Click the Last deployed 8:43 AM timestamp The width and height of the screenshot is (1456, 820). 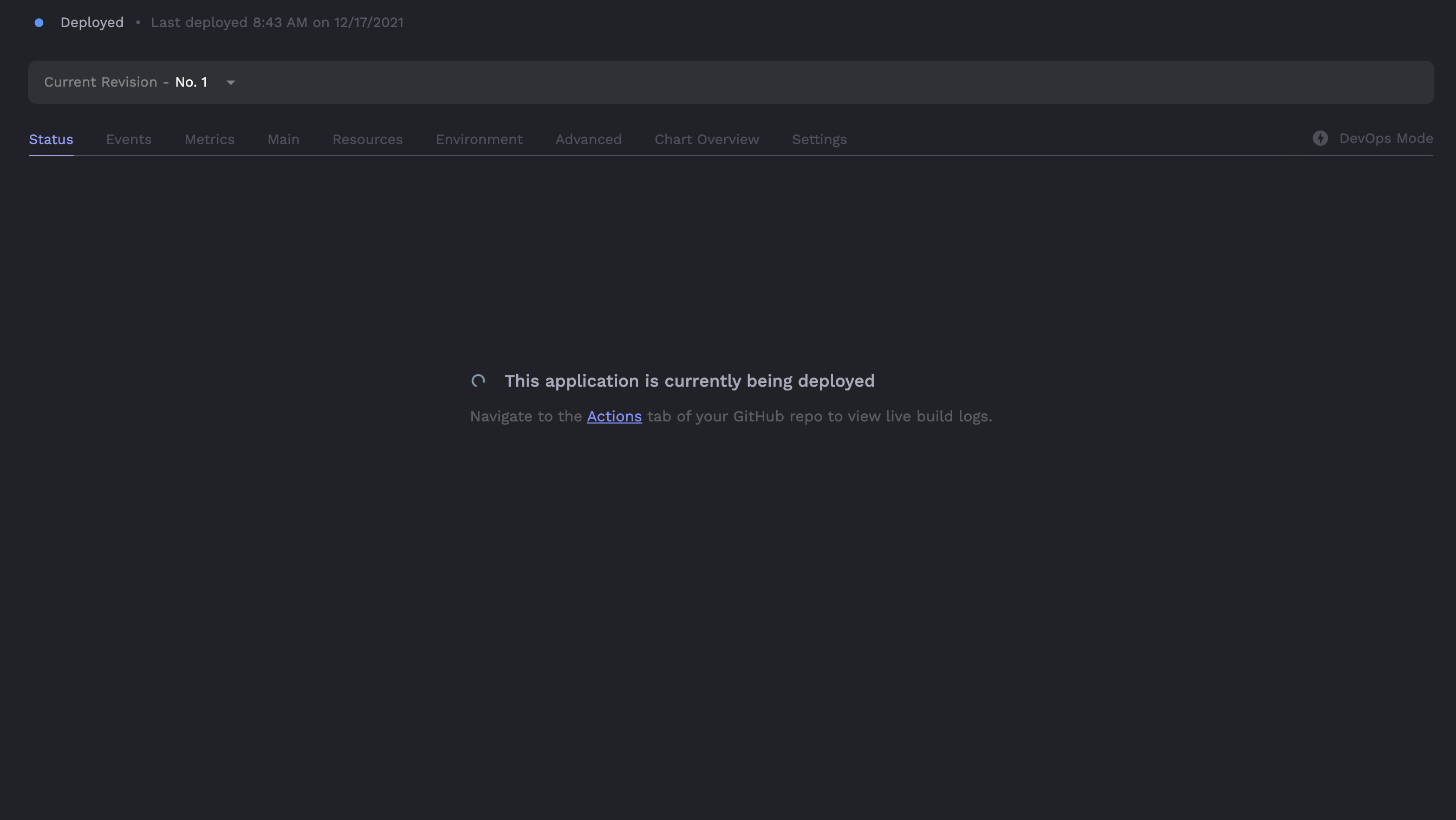(x=277, y=23)
